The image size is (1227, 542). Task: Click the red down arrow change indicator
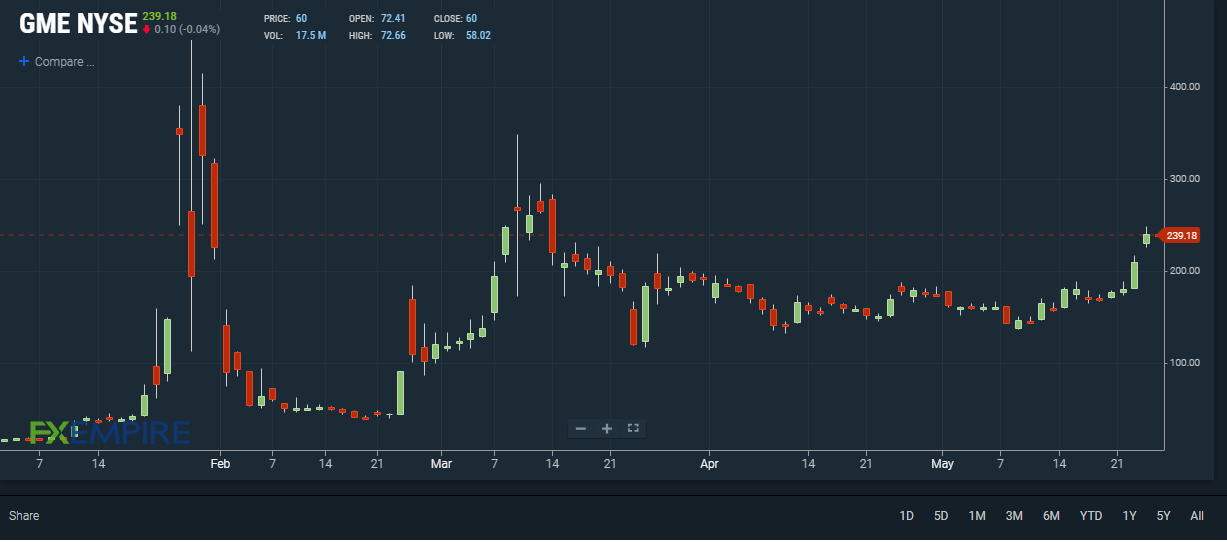tap(147, 30)
